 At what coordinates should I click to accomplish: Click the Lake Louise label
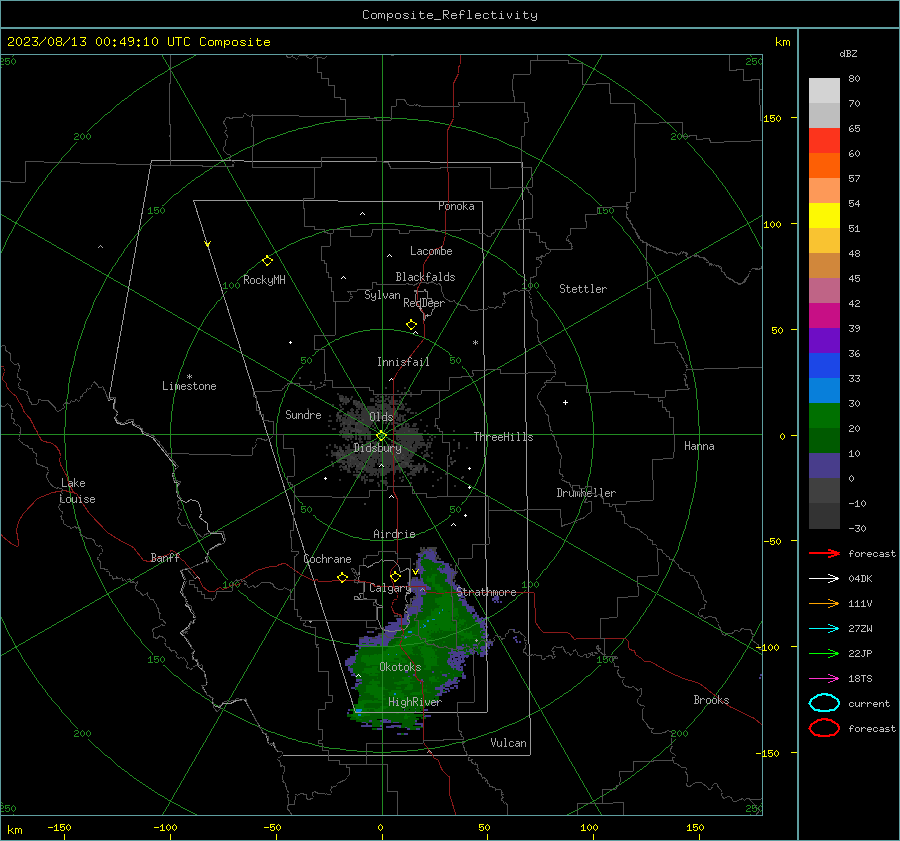click(x=77, y=491)
